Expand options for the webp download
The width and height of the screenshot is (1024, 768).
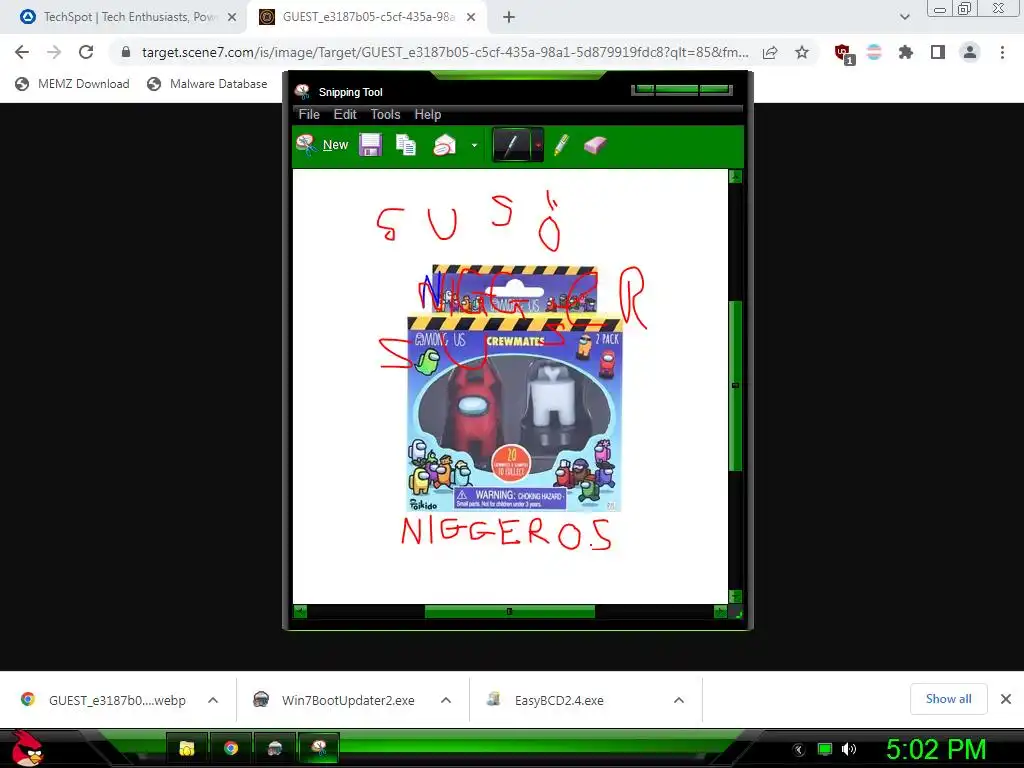(x=213, y=700)
